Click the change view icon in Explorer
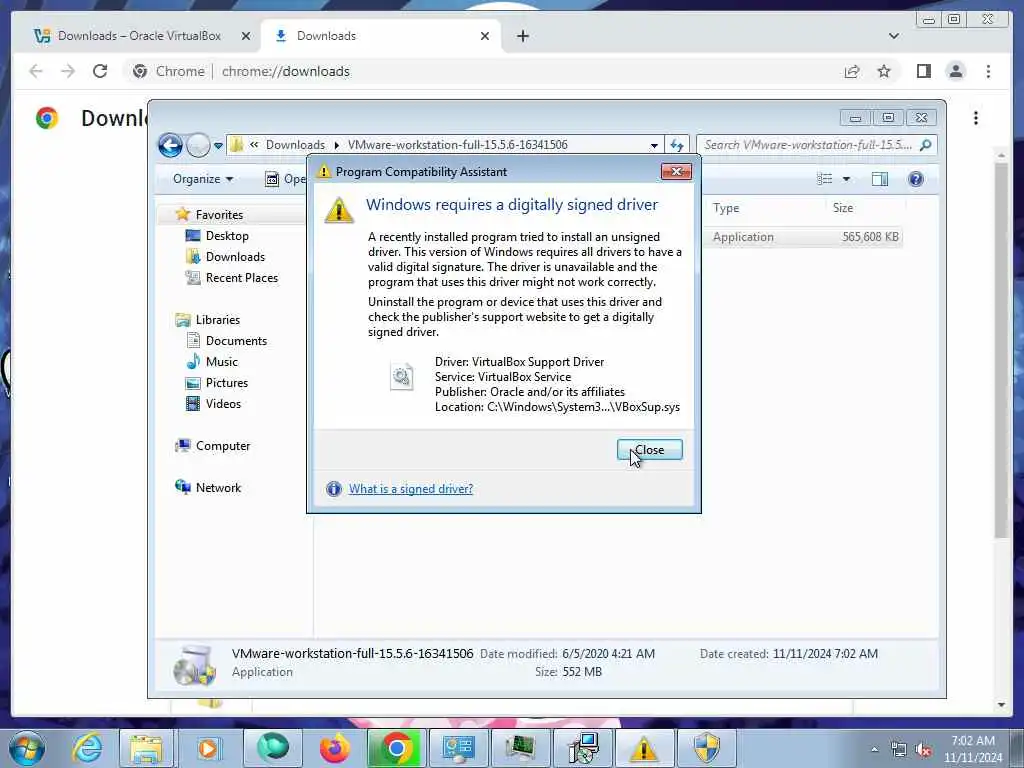 [x=825, y=179]
